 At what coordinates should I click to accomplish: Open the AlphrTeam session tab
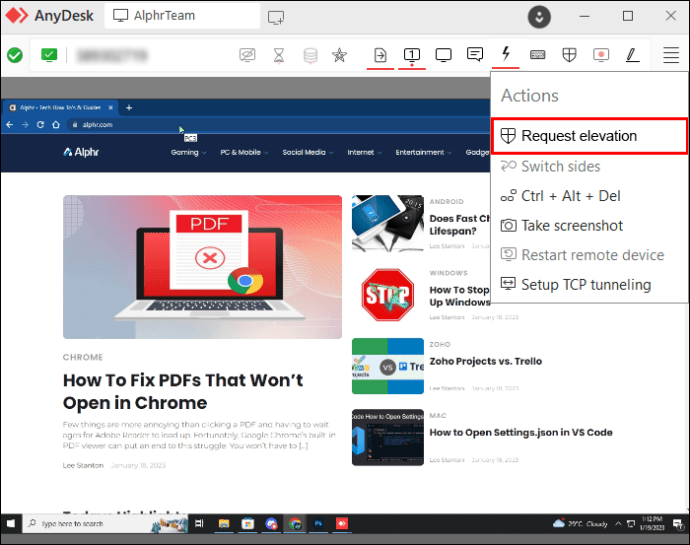(x=182, y=16)
